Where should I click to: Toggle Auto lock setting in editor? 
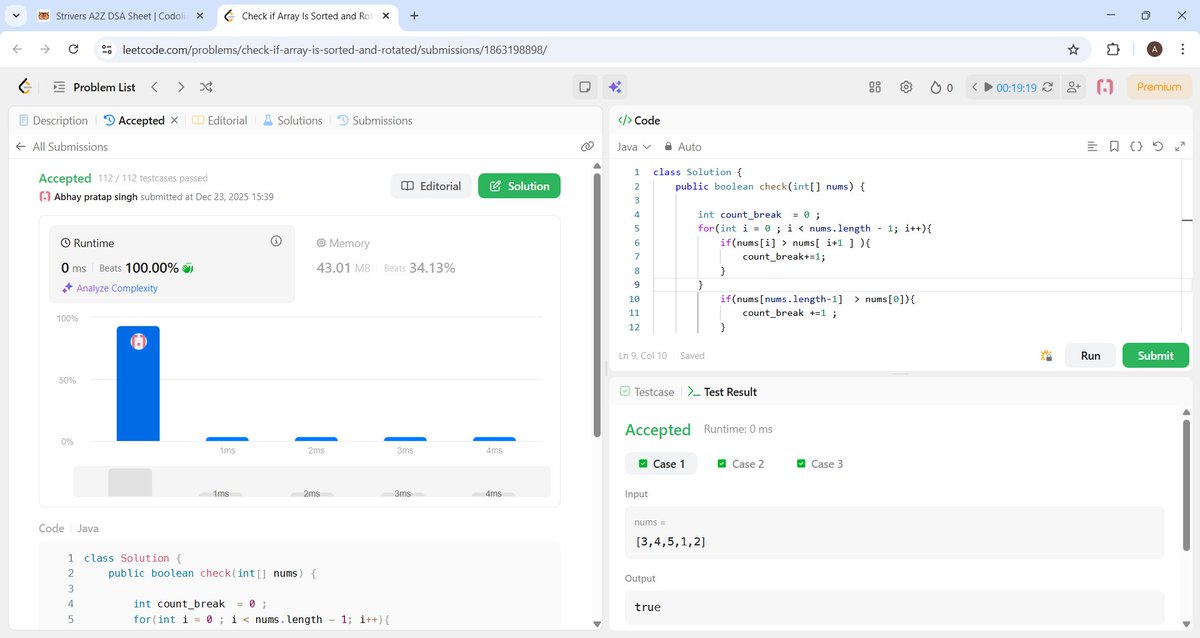683,146
